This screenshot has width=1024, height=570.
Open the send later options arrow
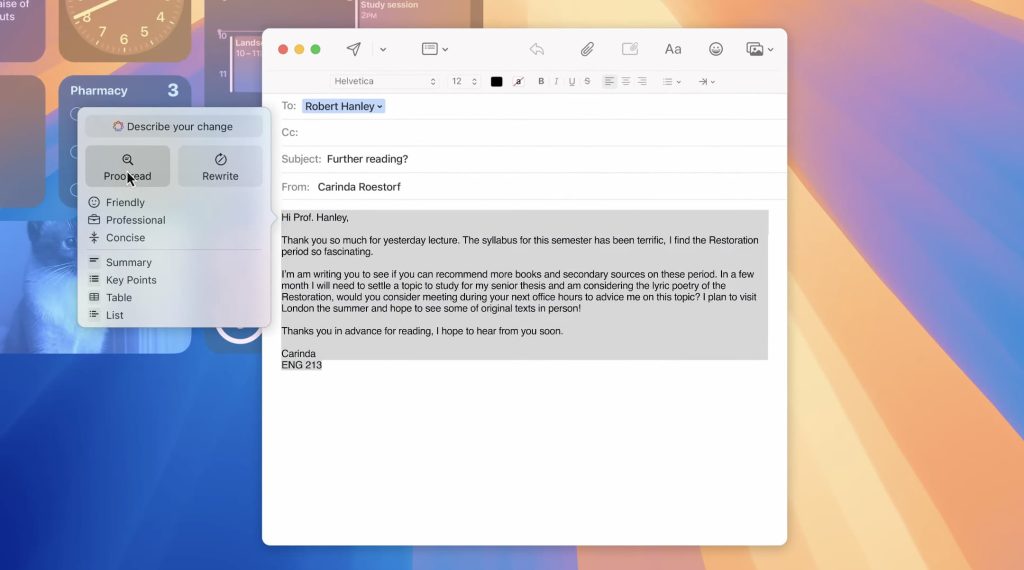pos(383,50)
